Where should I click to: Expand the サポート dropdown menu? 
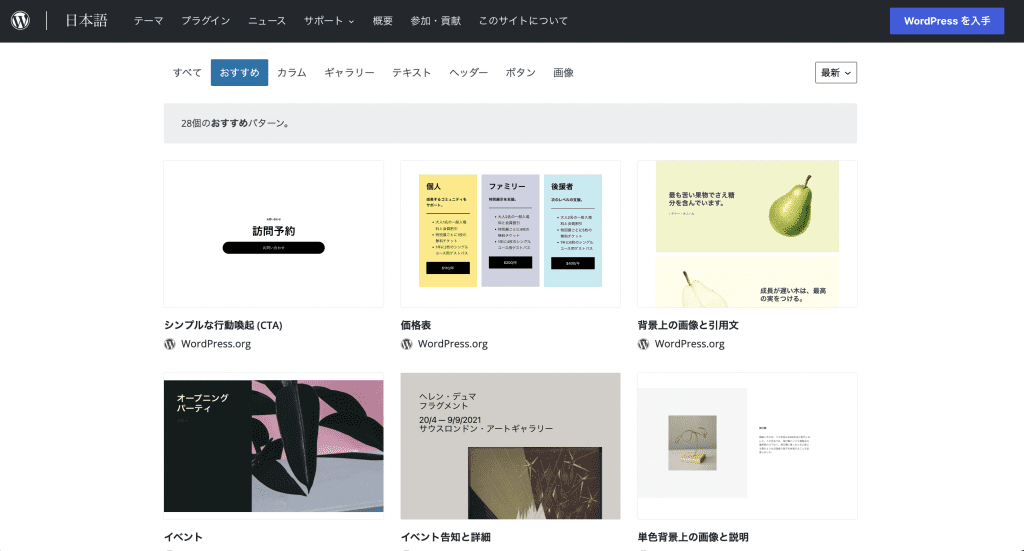pos(329,21)
